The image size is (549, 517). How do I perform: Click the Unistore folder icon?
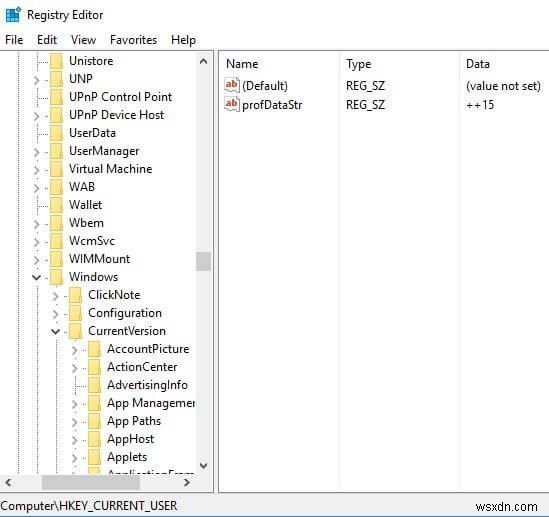pyautogui.click(x=56, y=61)
